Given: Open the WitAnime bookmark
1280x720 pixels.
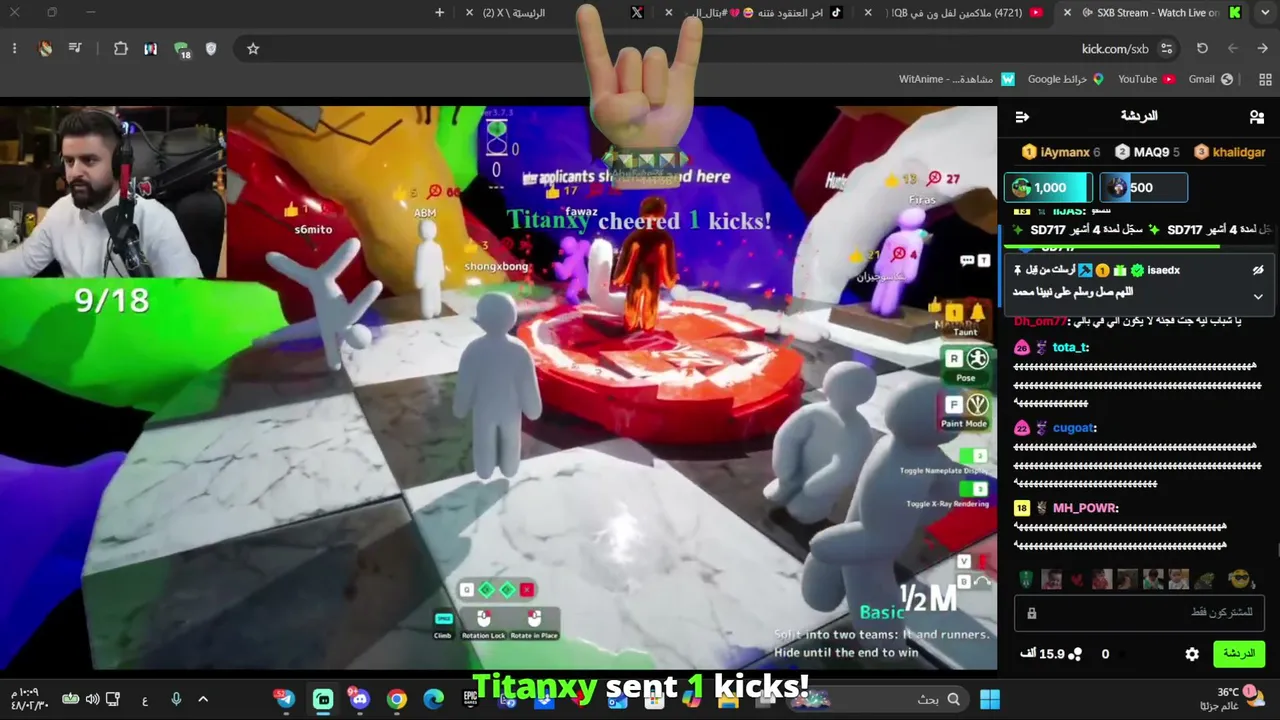Looking at the screenshot, I should [957, 79].
